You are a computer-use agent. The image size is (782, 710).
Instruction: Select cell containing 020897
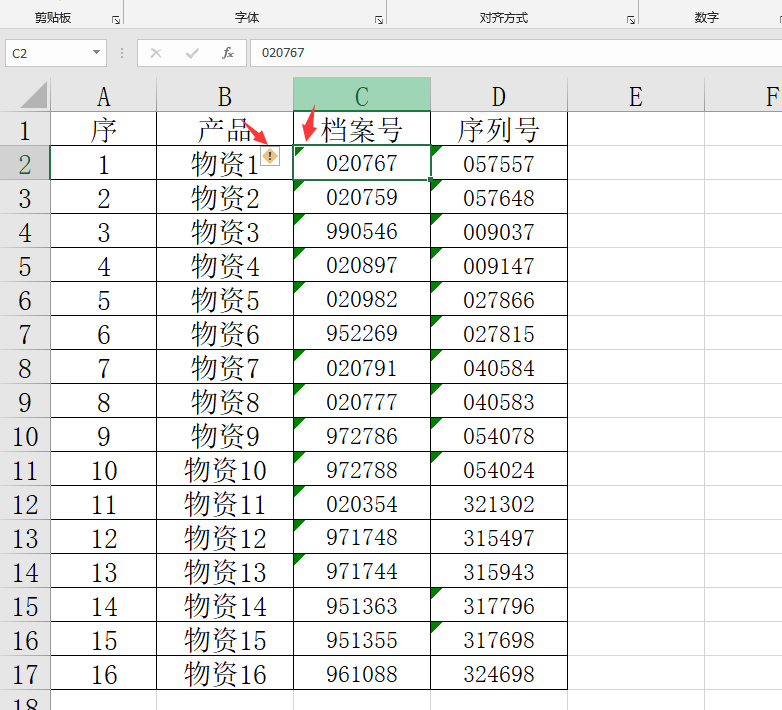[362, 265]
